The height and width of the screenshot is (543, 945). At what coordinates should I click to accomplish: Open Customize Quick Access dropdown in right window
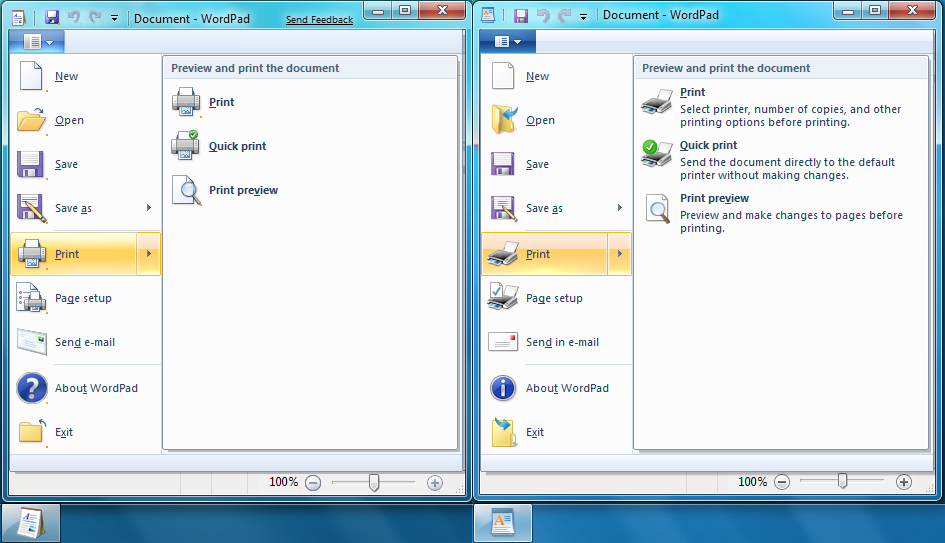tap(583, 17)
